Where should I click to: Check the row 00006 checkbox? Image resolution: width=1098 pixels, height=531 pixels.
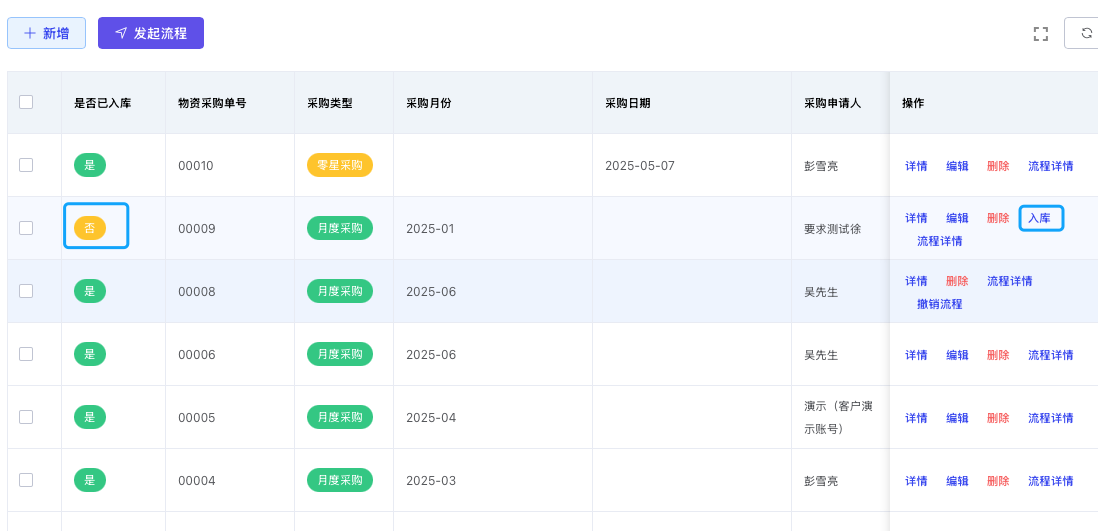pyautogui.click(x=26, y=354)
